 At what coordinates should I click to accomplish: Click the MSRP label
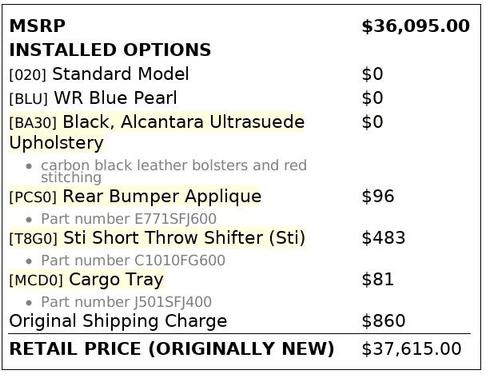pyautogui.click(x=37, y=26)
